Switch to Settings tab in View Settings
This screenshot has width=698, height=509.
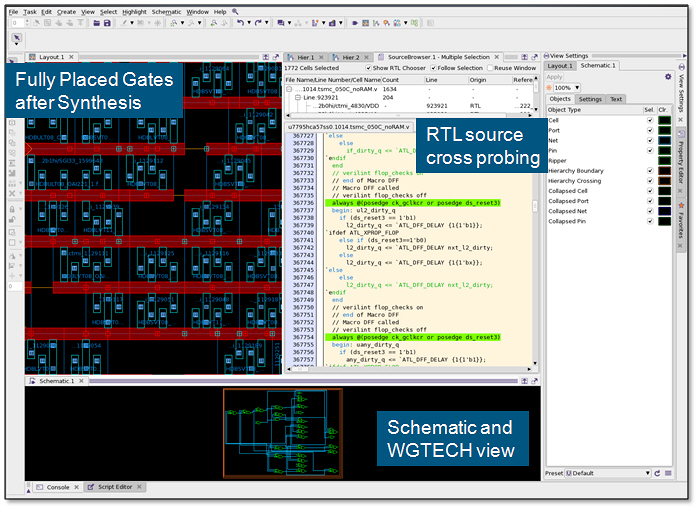click(x=590, y=99)
